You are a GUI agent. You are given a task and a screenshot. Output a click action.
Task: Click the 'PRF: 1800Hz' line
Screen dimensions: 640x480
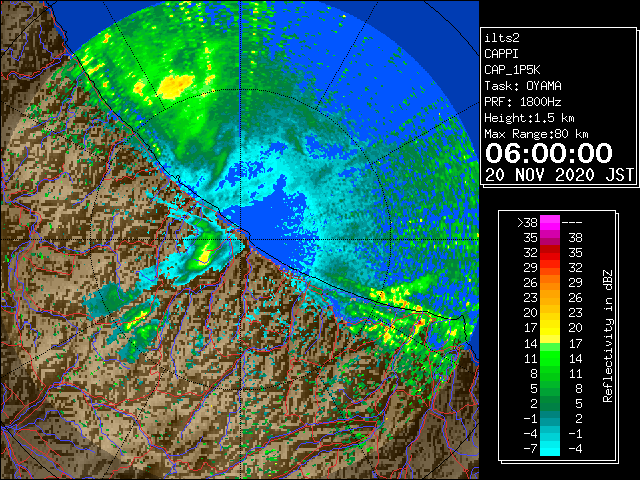coord(523,102)
